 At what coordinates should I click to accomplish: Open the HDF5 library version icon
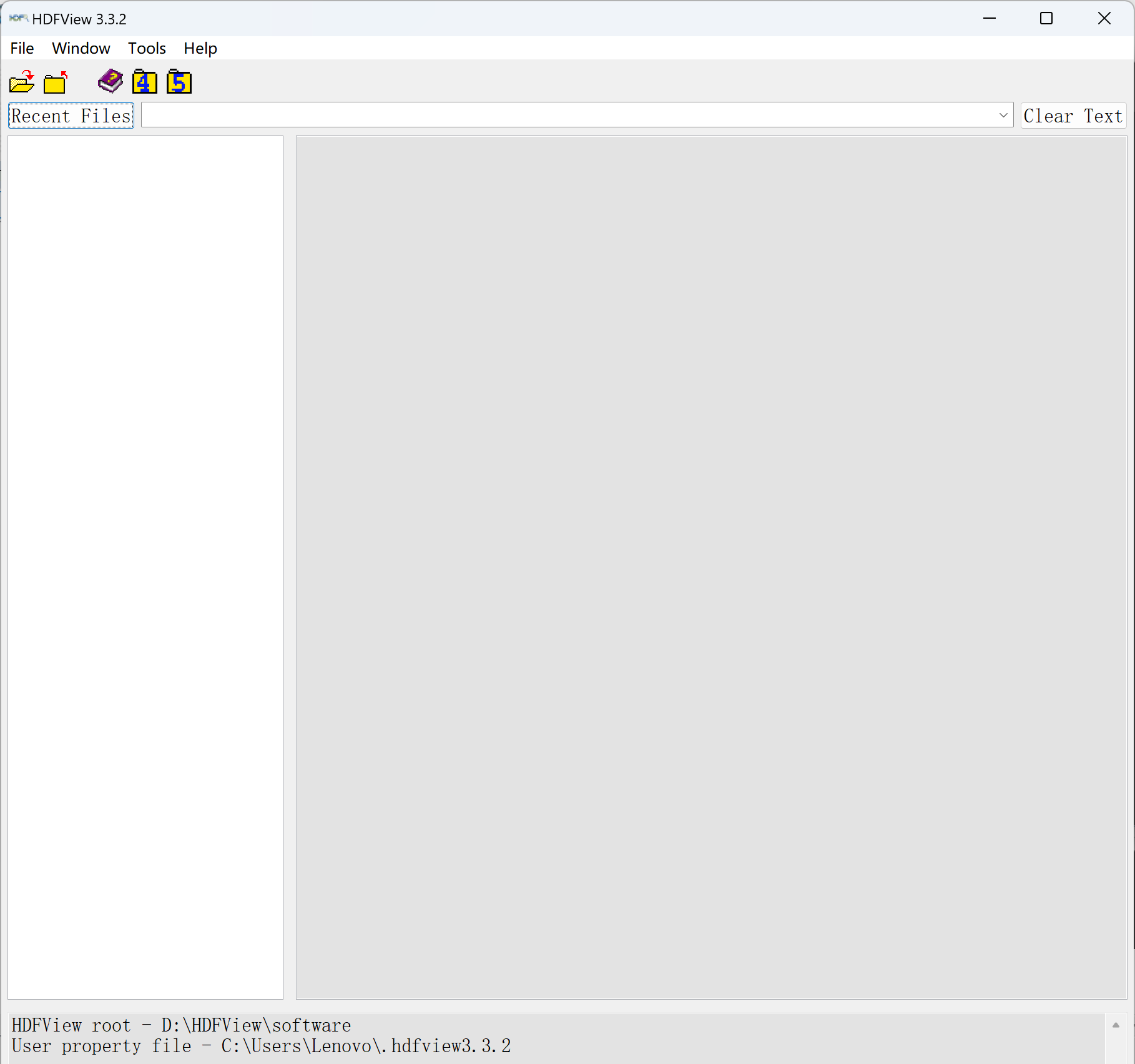pos(179,82)
